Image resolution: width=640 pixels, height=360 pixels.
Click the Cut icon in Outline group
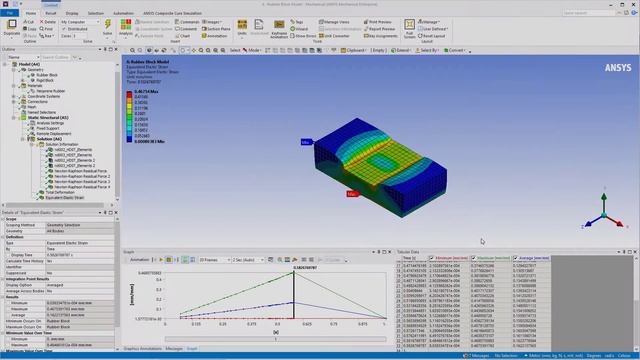[x=29, y=22]
